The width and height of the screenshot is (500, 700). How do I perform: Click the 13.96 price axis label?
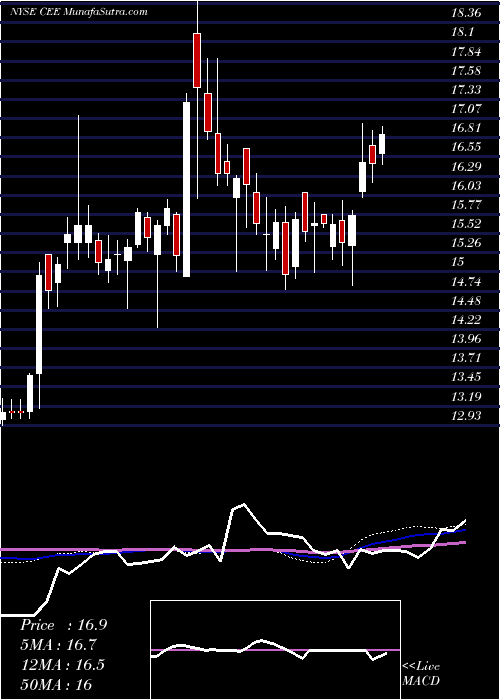(x=466, y=338)
